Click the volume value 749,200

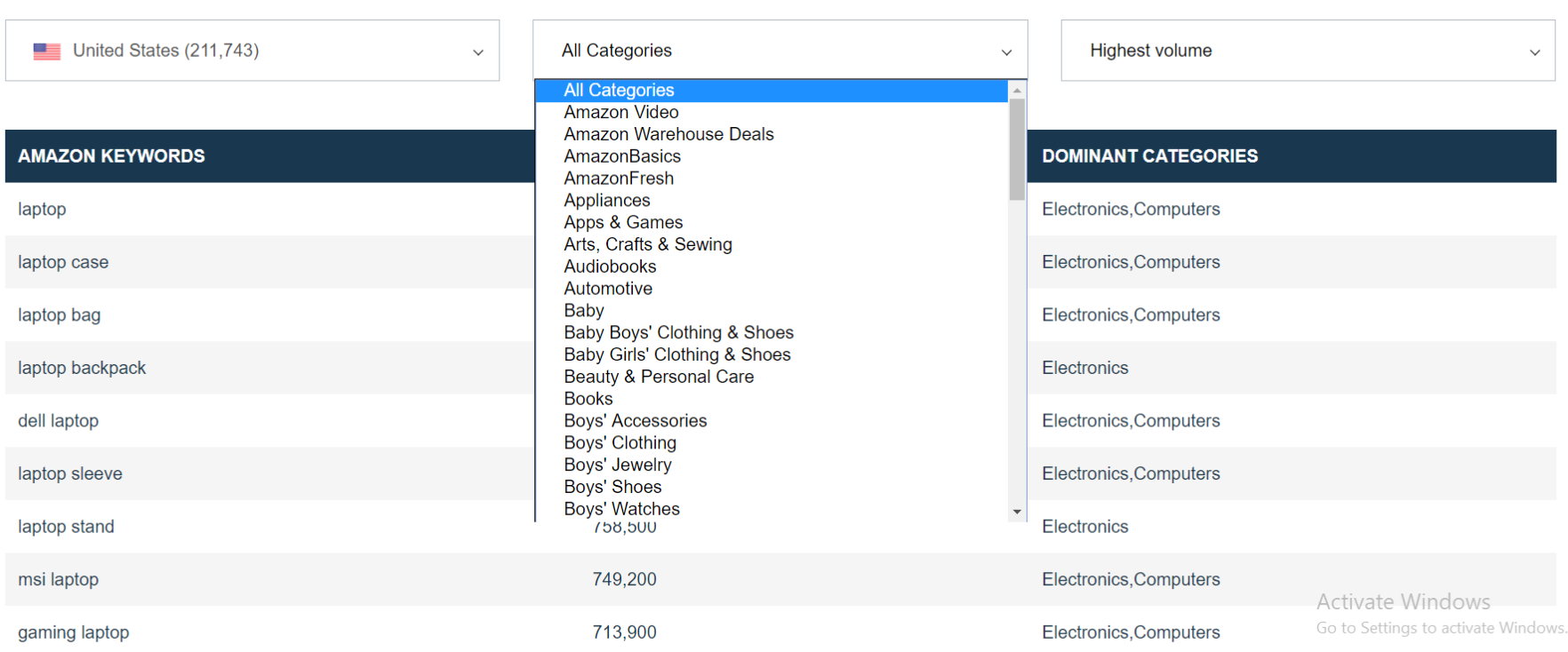tap(624, 580)
